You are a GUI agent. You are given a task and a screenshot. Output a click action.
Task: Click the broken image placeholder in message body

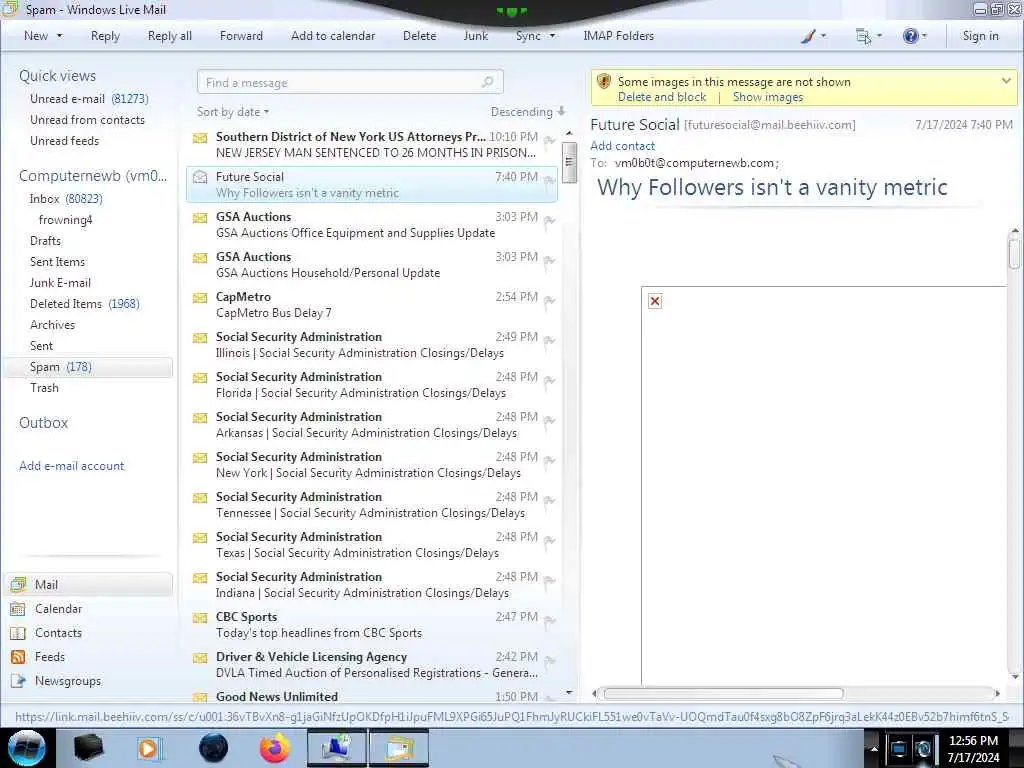(x=655, y=301)
